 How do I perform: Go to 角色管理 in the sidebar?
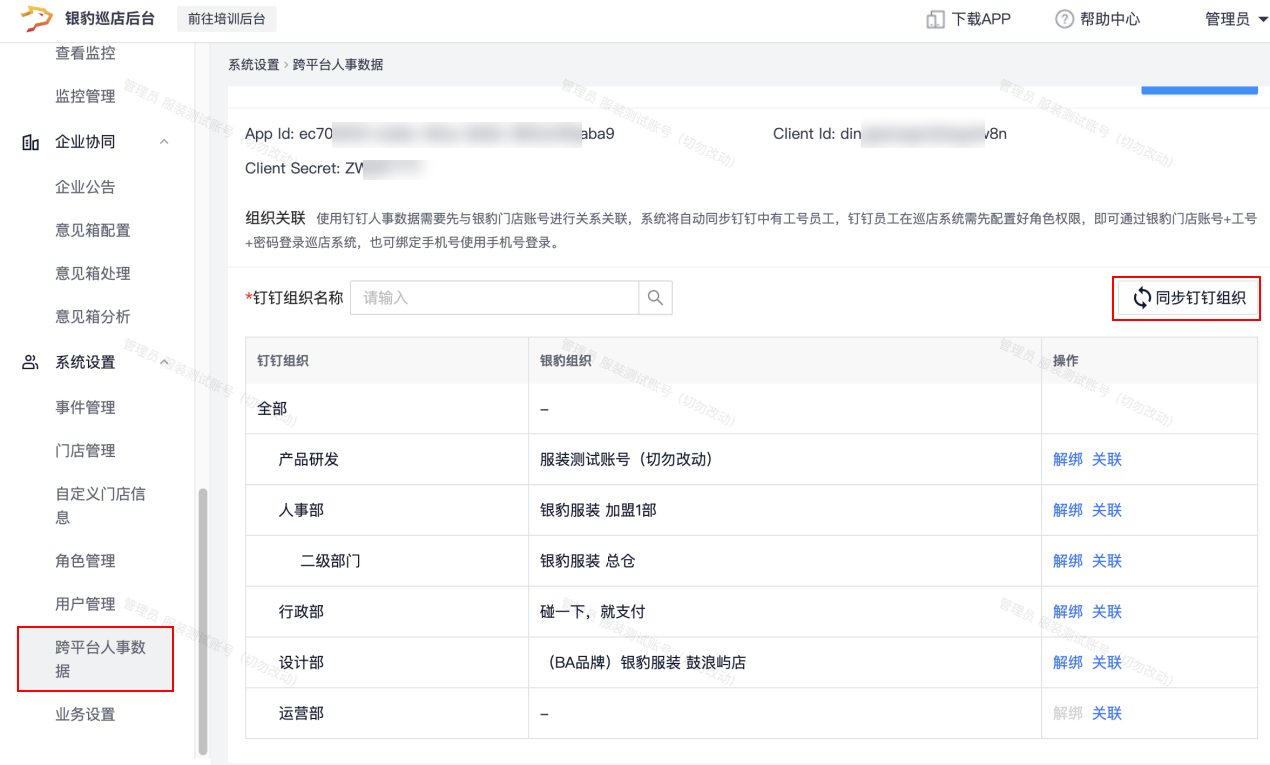[85, 561]
